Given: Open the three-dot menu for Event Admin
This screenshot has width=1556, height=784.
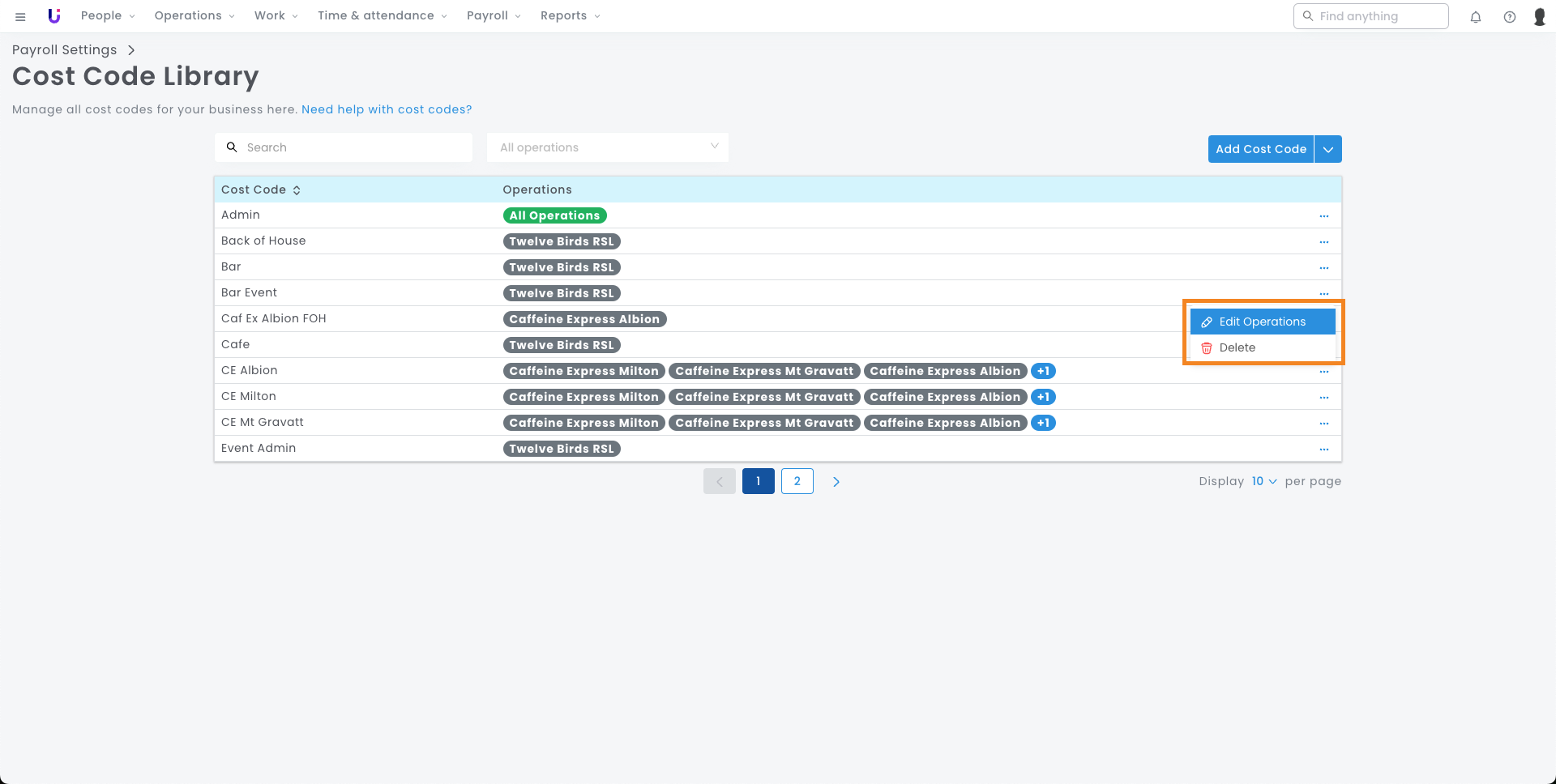Looking at the screenshot, I should pyautogui.click(x=1324, y=450).
